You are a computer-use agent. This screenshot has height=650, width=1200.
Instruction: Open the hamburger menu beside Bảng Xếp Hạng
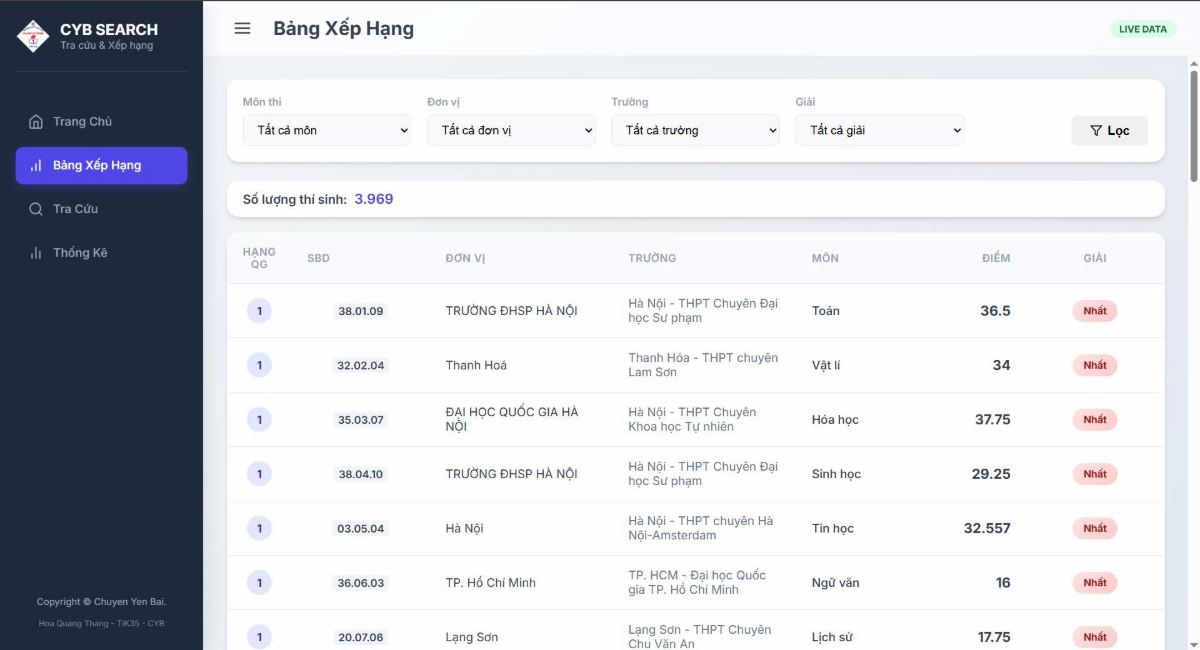[x=241, y=28]
